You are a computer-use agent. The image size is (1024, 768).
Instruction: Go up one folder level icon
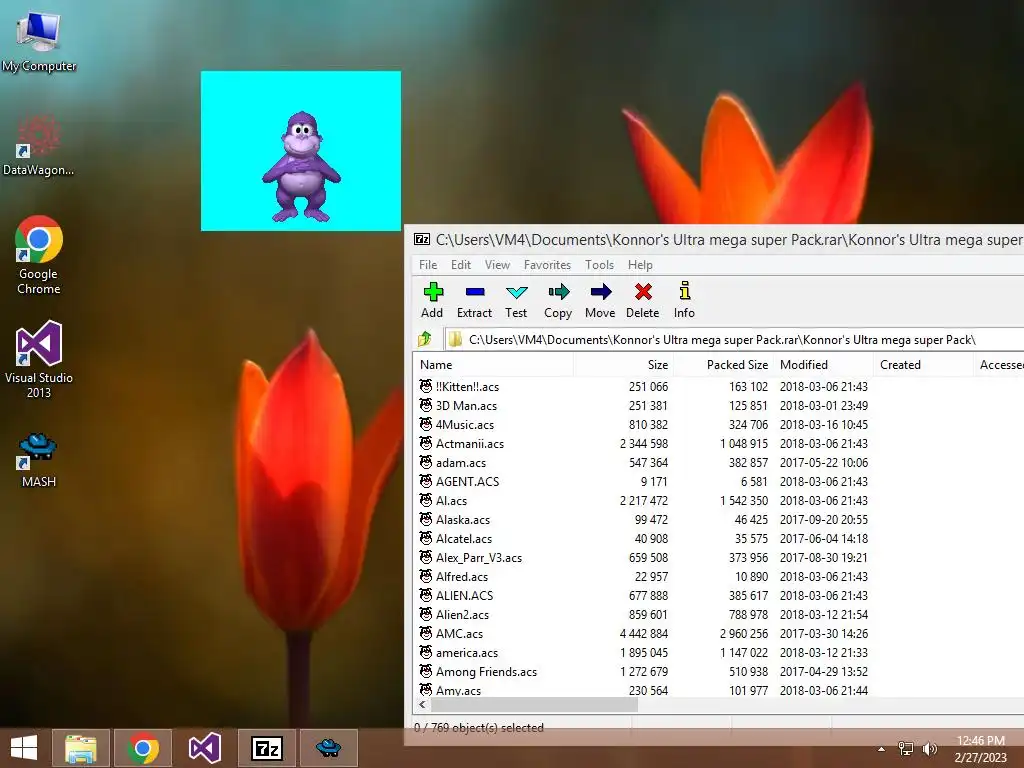(424, 339)
